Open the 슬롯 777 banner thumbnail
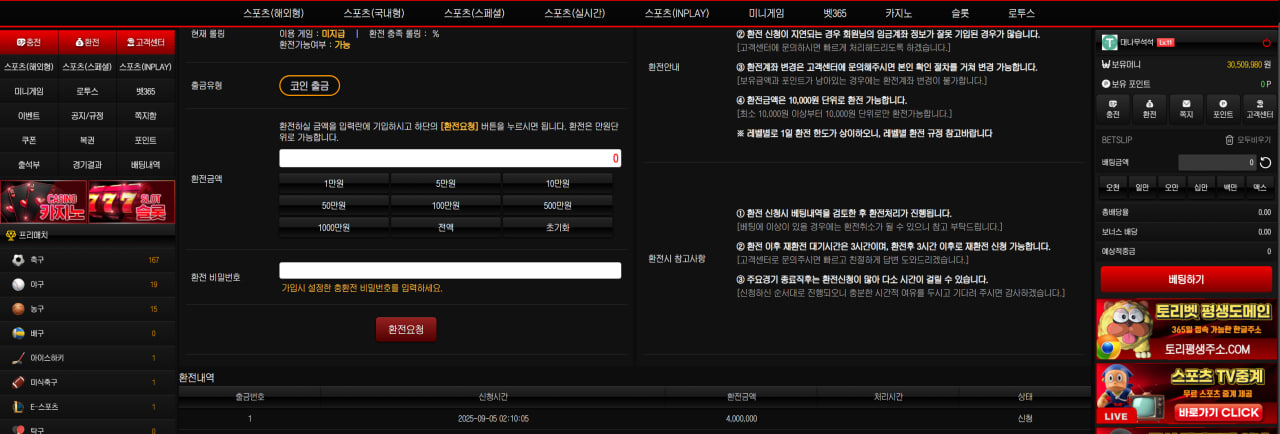The height and width of the screenshot is (434, 1280). (131, 202)
